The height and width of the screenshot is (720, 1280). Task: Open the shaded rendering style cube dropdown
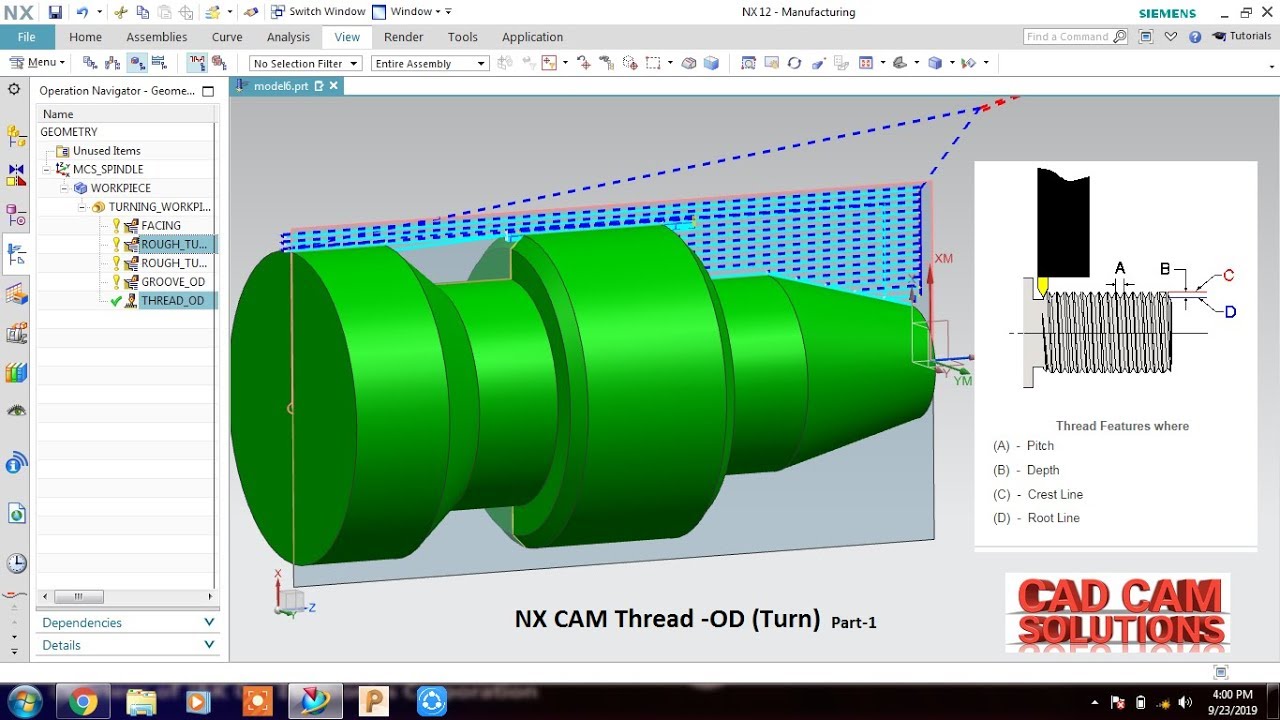(935, 63)
